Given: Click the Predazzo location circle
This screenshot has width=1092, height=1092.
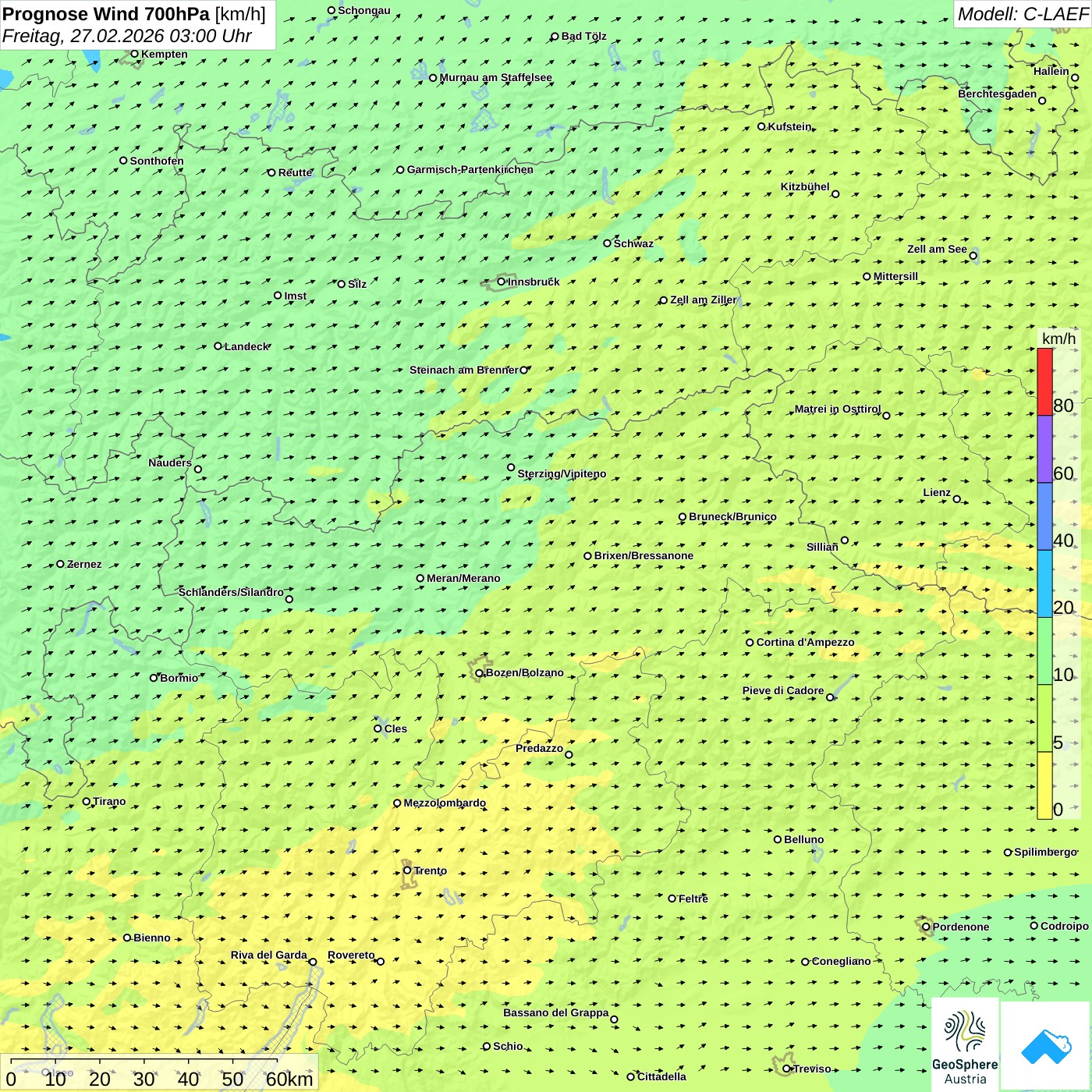Looking at the screenshot, I should tap(569, 754).
